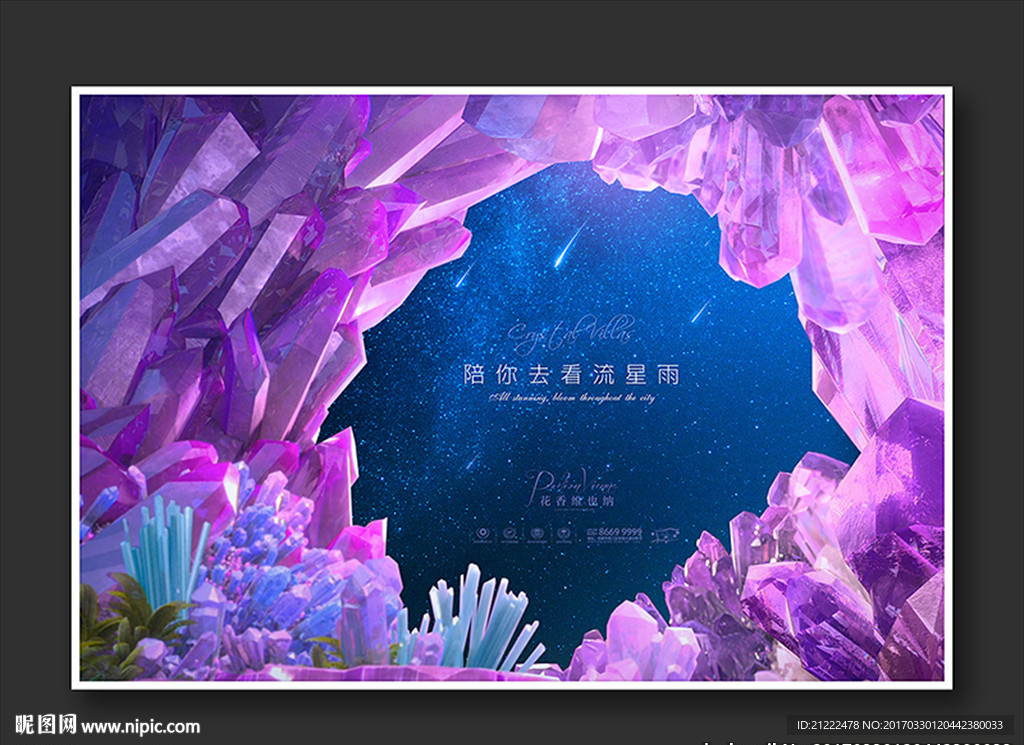Click the sketched car illustration icon
Viewport: 1024px width, 745px height.
[666, 532]
